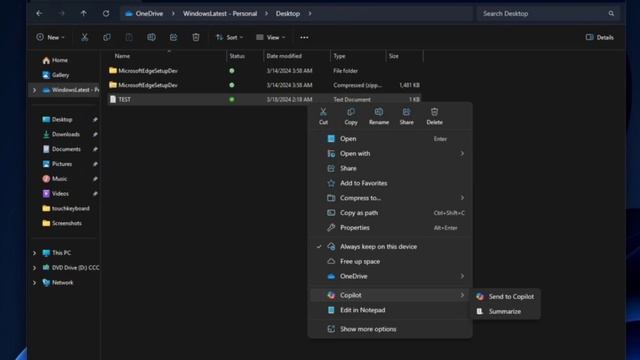Viewport: 640px width, 360px height.
Task: Click the Paste icon in the toolbar
Action: point(129,37)
